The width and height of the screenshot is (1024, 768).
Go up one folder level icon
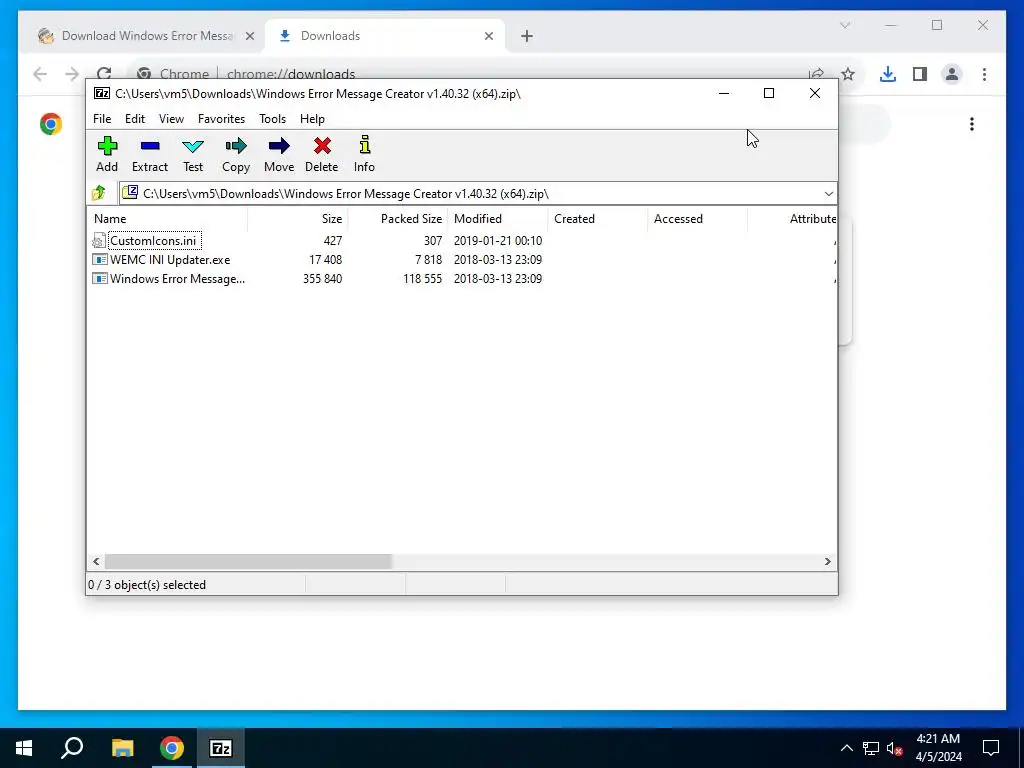coord(99,193)
